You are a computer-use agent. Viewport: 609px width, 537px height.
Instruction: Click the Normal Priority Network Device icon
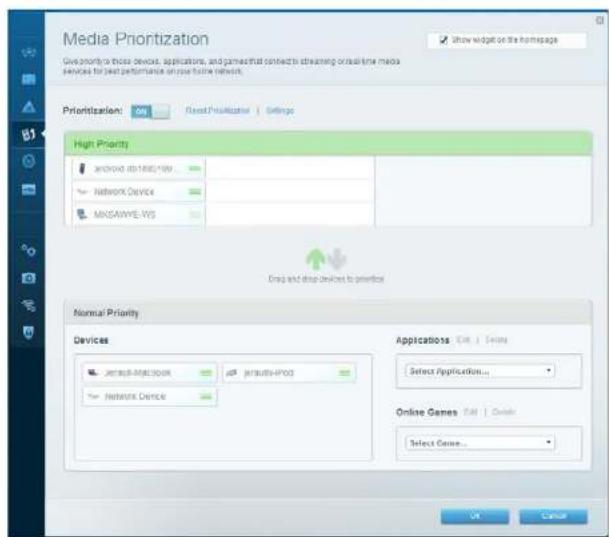pyautogui.click(x=93, y=396)
